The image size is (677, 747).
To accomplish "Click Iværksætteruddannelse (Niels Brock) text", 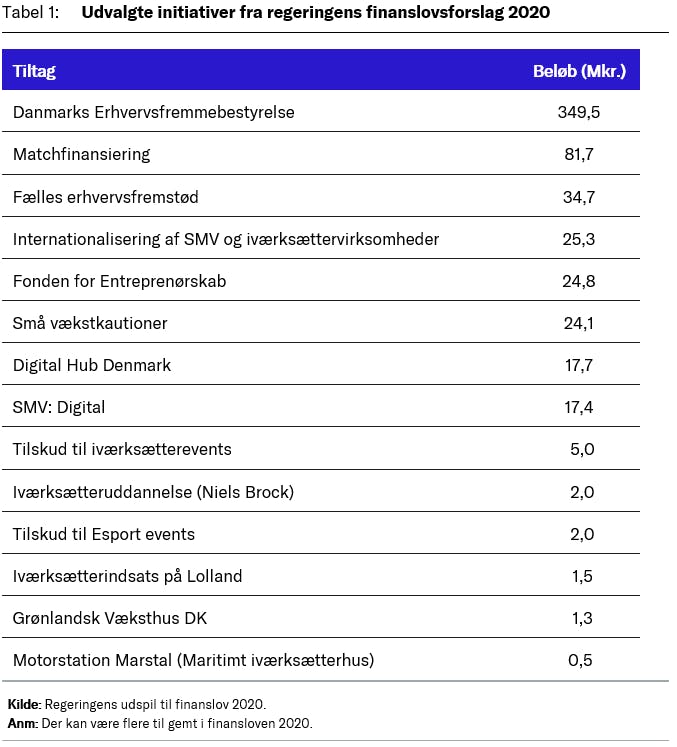I will 153,492.
